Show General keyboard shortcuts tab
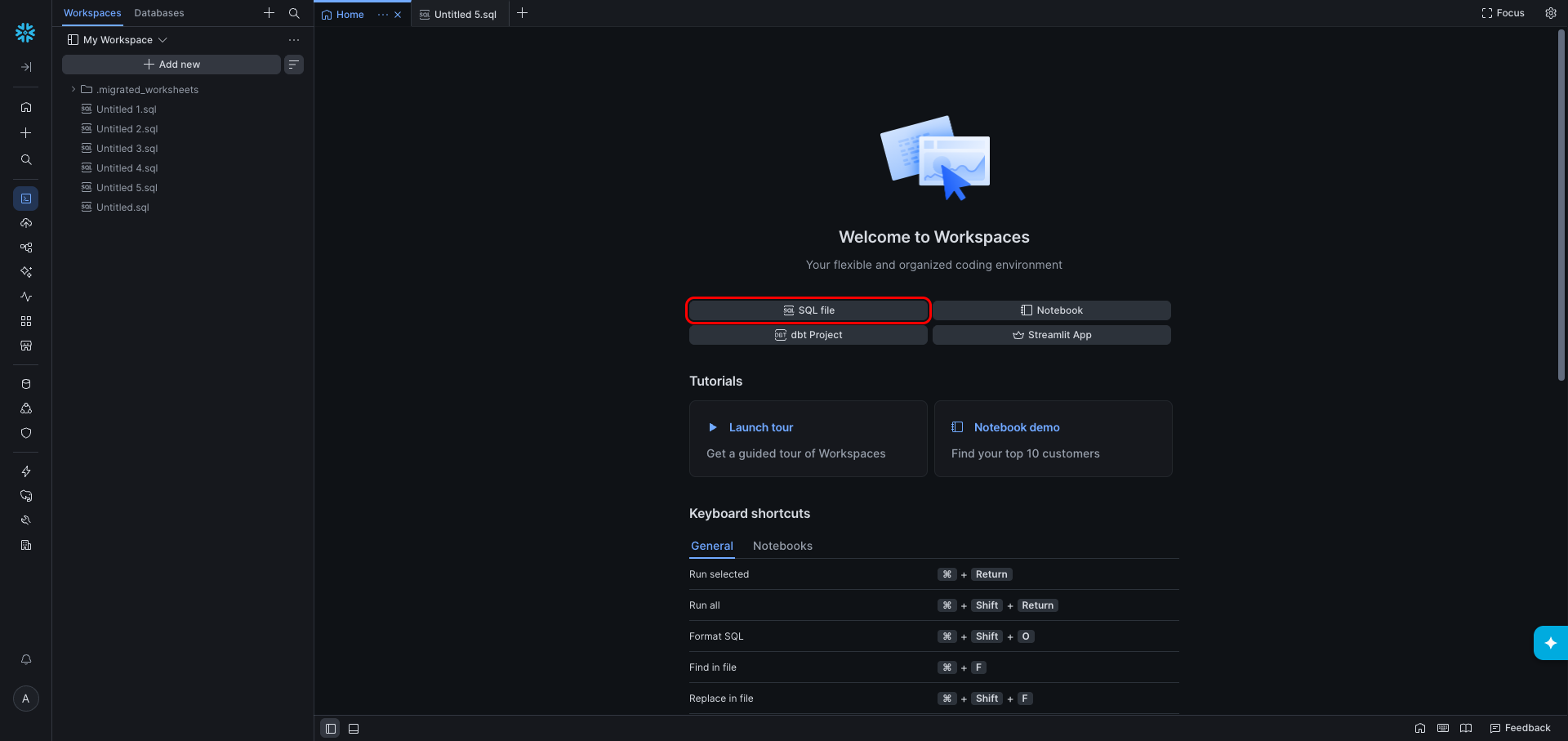This screenshot has height=741, width=1568. 712,546
